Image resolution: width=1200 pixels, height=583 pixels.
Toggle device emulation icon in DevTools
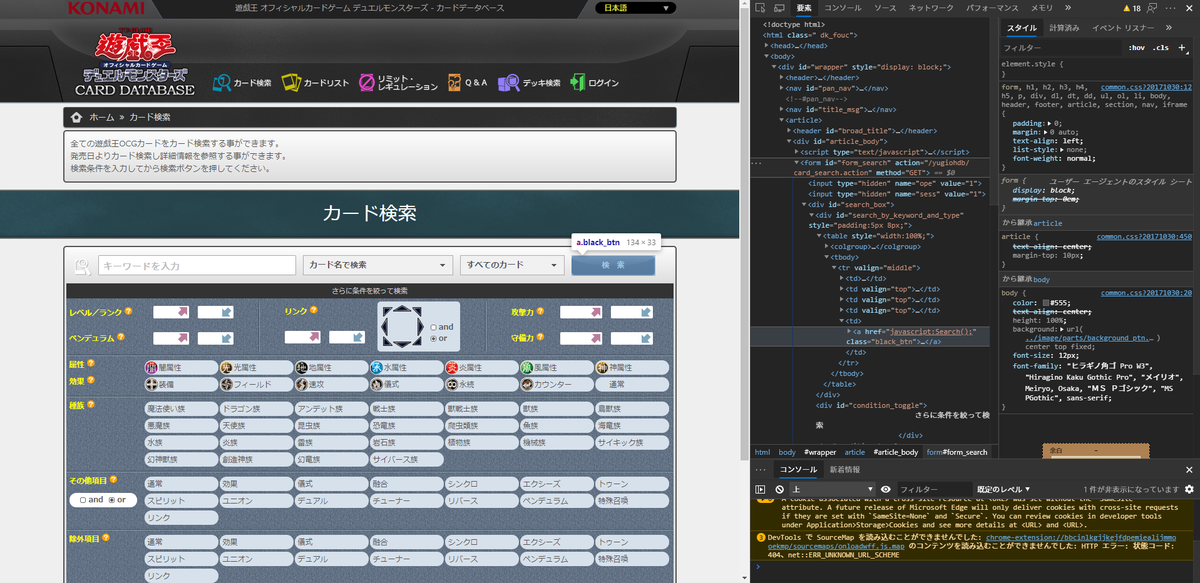pyautogui.click(x=781, y=7)
